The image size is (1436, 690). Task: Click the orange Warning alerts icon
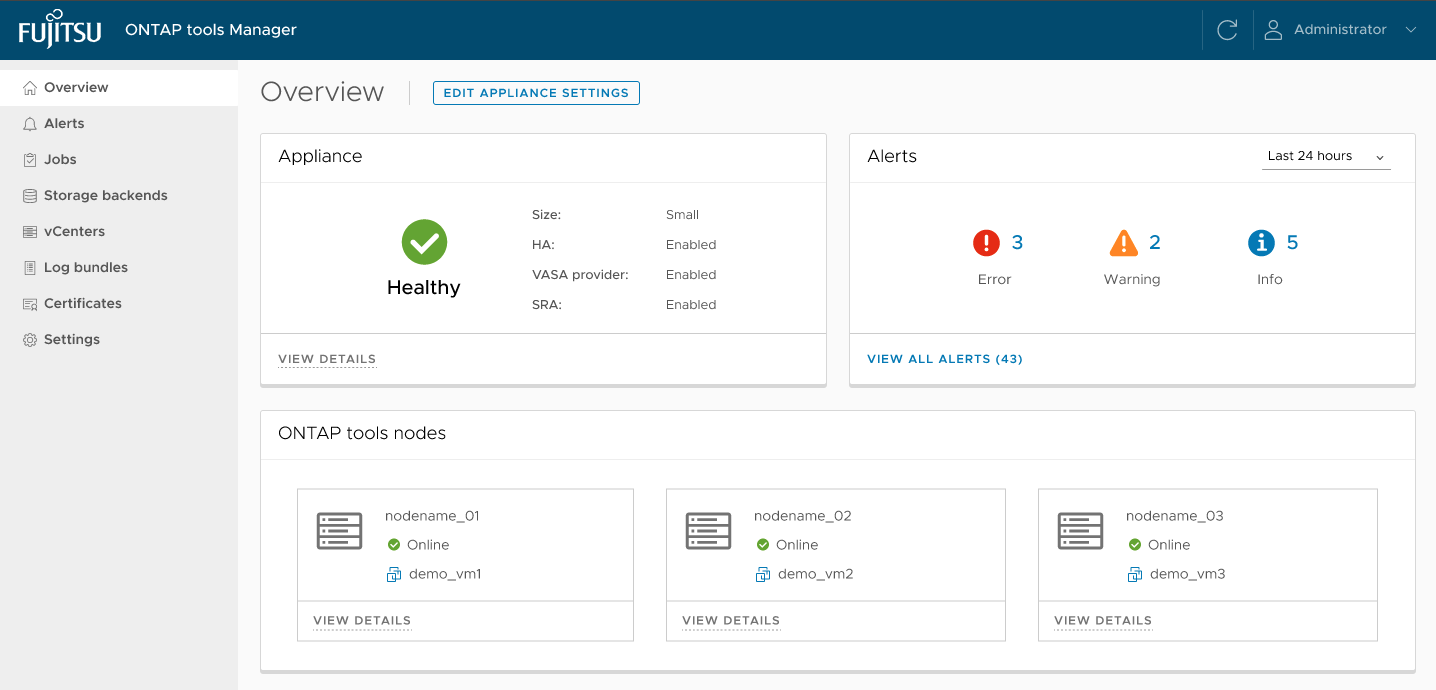[1125, 242]
